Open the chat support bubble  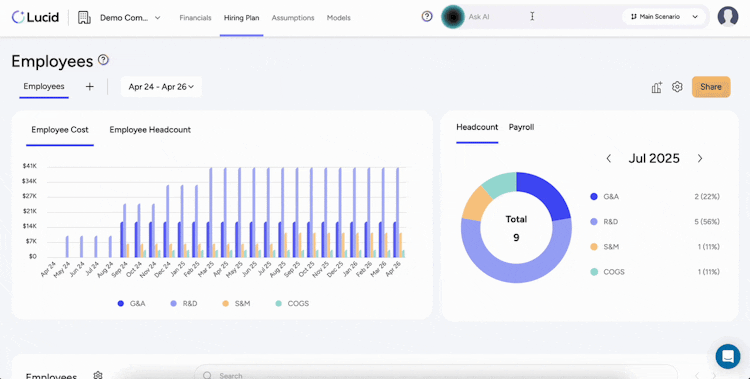[728, 357]
